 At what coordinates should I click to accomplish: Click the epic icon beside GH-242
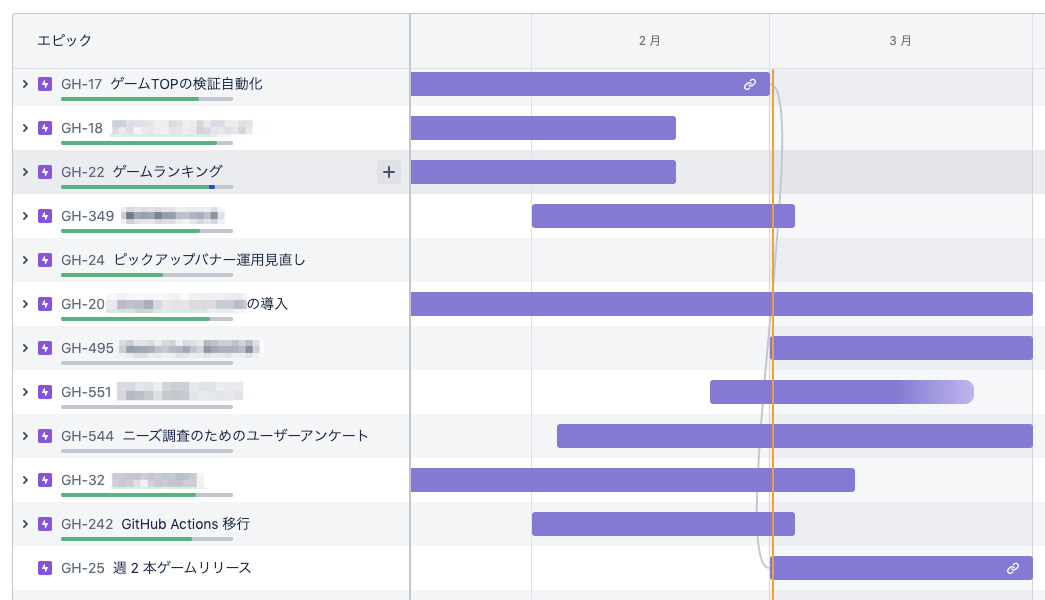pyautogui.click(x=44, y=524)
